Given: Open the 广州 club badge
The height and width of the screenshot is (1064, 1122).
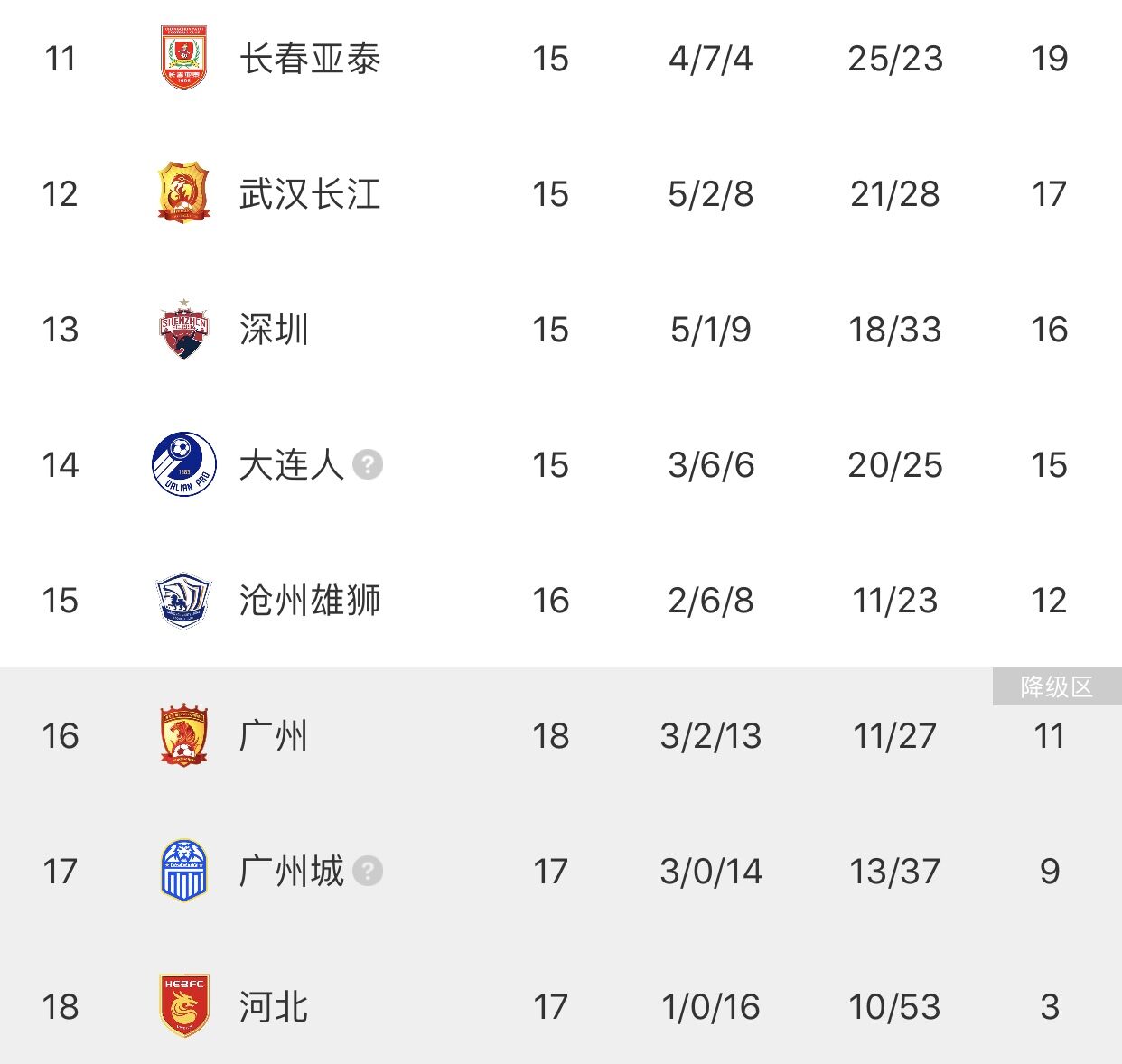Looking at the screenshot, I should click(184, 735).
